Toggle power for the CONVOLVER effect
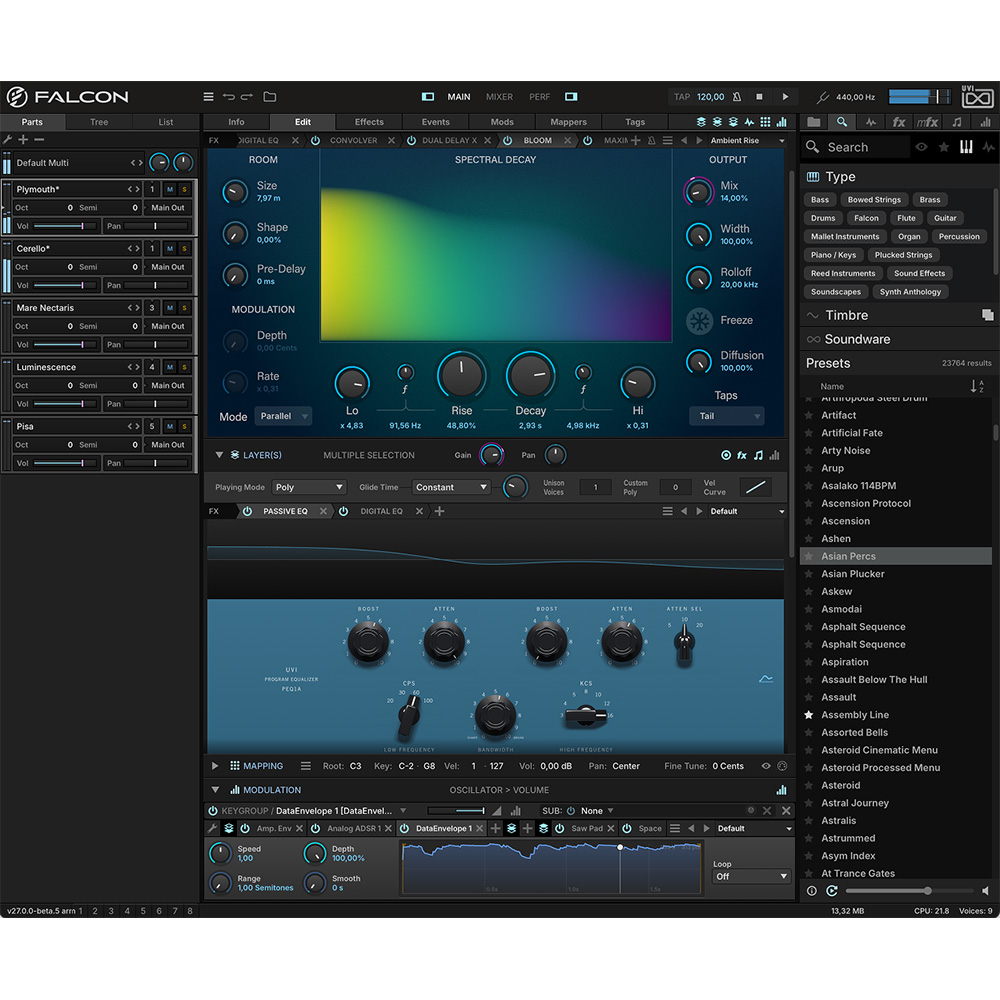This screenshot has height=1000, width=1000. 315,140
